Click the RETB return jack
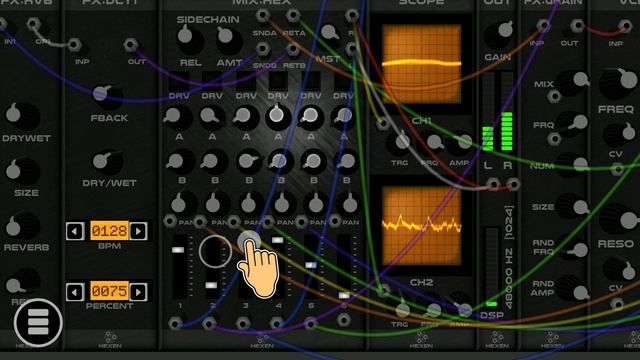Screen dimensions: 640x360 [x=293, y=49]
